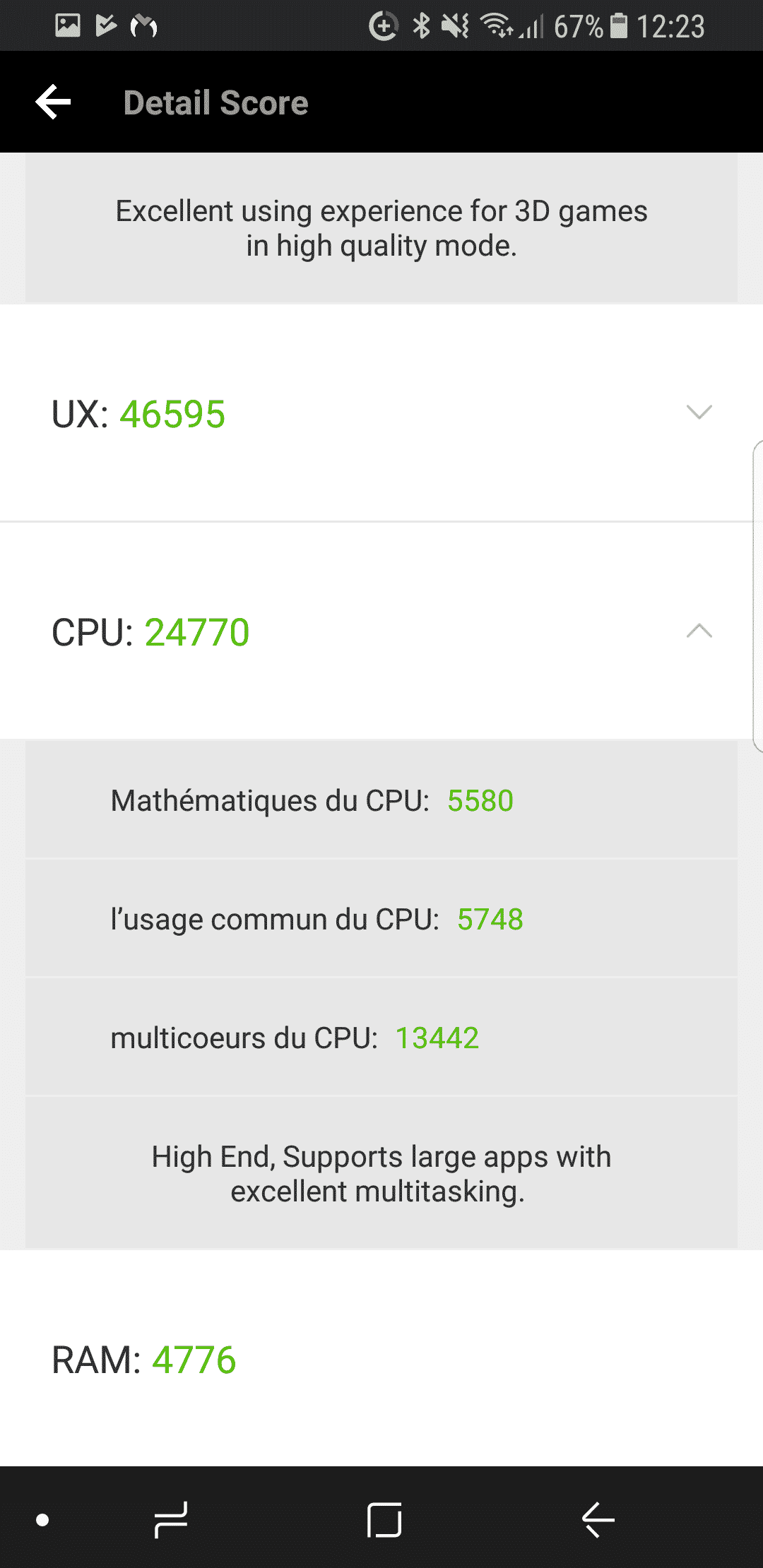Tap the Detail Score title
Image resolution: width=763 pixels, height=1568 pixels.
pyautogui.click(x=216, y=103)
